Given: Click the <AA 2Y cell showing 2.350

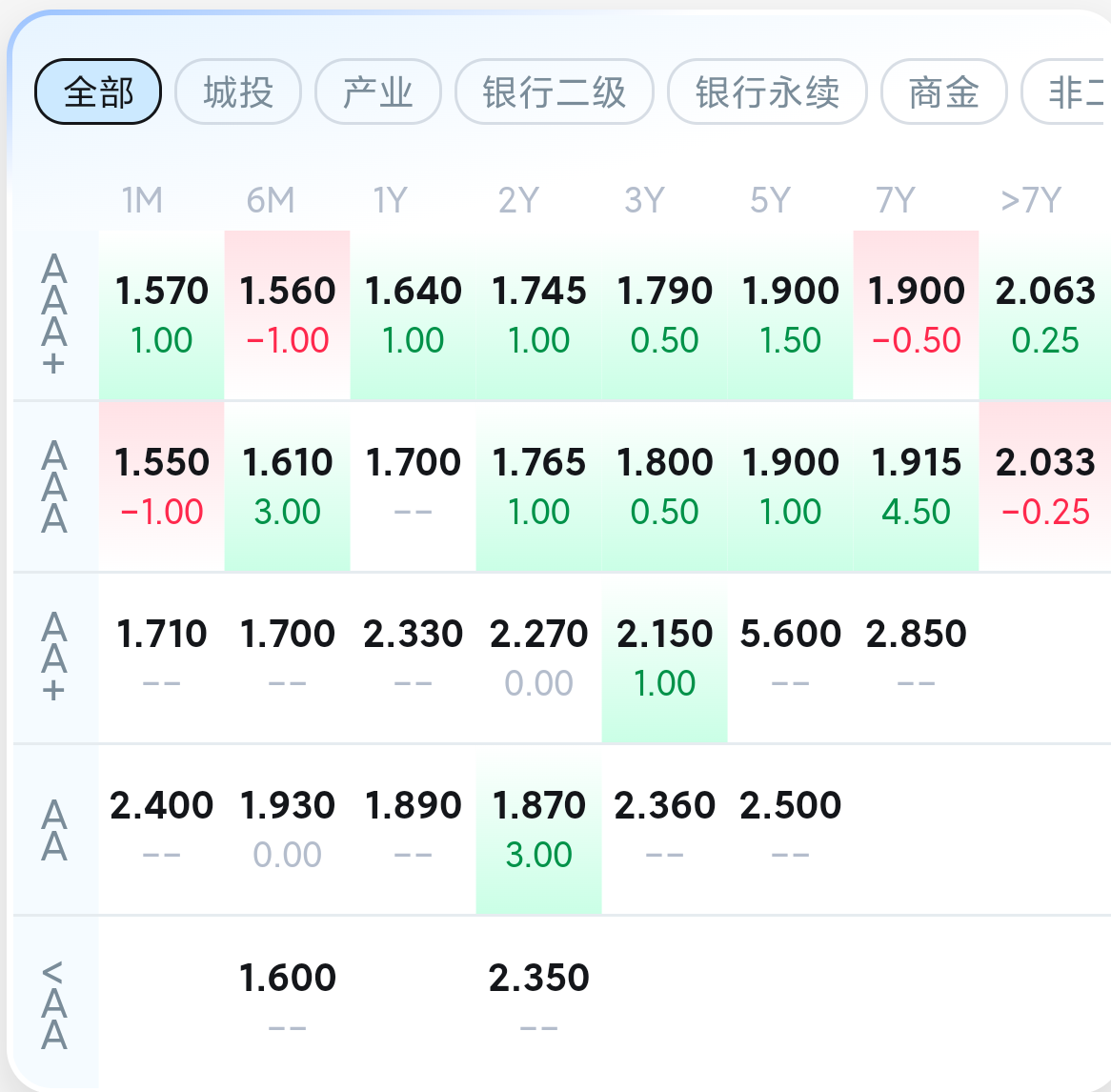Looking at the screenshot, I should click(x=539, y=1001).
